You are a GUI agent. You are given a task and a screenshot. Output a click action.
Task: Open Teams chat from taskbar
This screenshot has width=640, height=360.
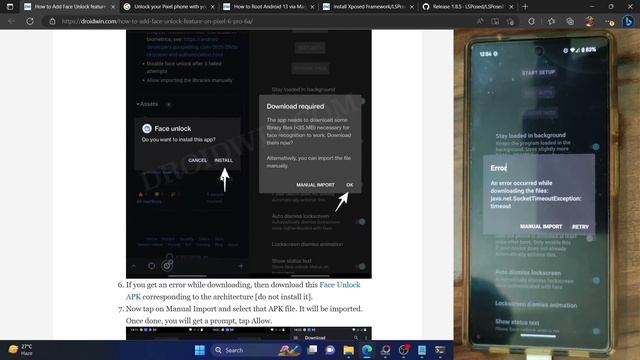tap(330, 350)
